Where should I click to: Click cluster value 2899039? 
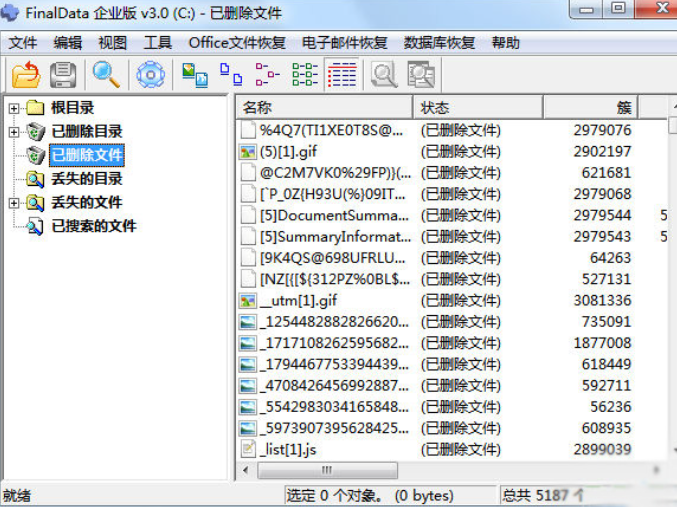(602, 450)
